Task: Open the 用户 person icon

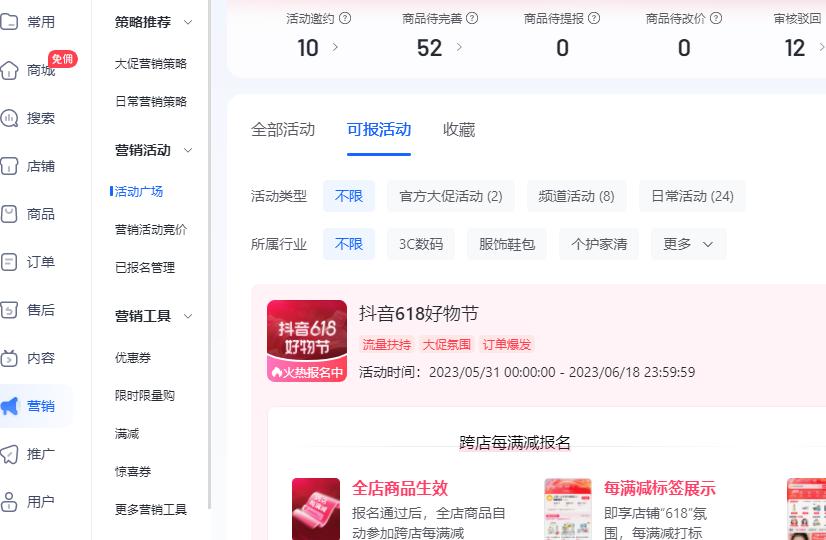Action: pos(9,502)
